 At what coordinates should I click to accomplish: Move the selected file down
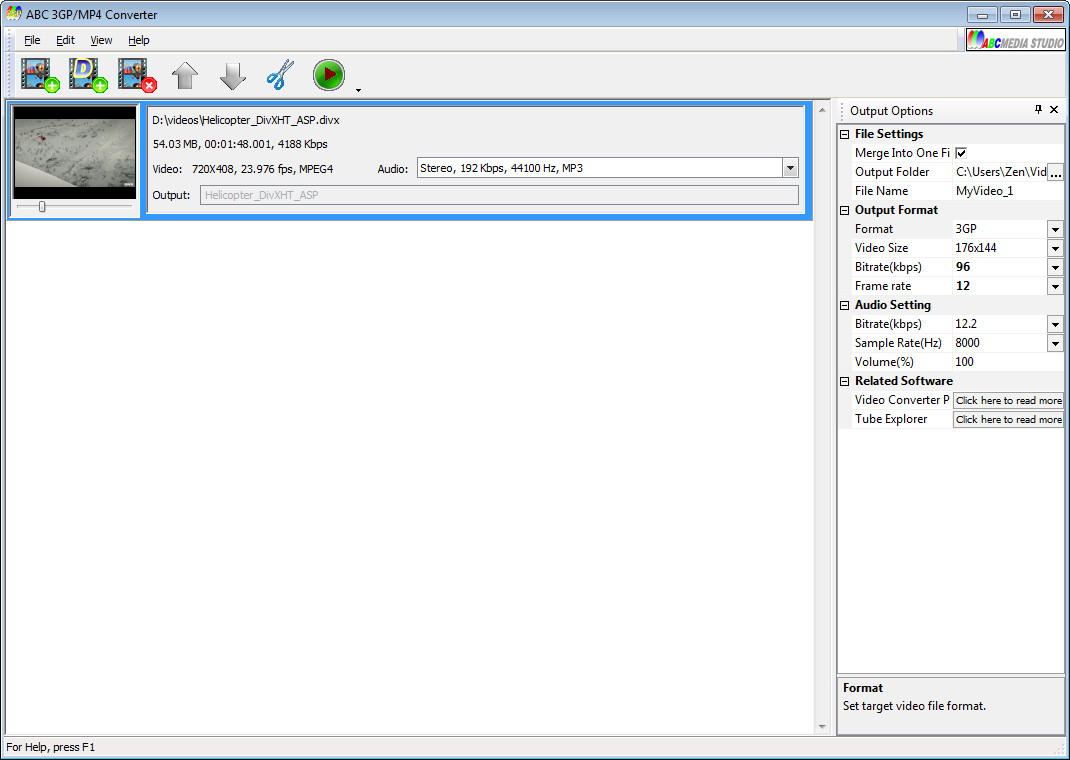(x=232, y=74)
